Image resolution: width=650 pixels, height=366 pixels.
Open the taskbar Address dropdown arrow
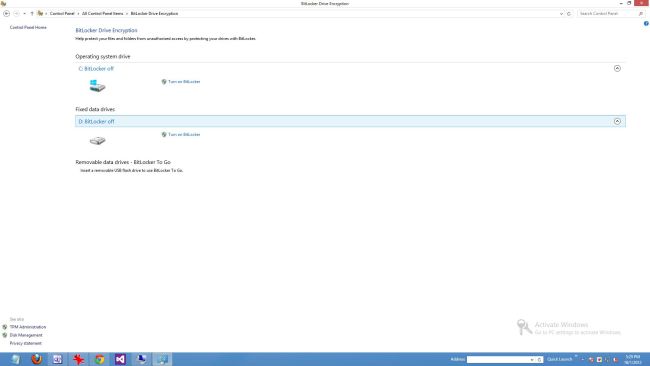[532, 360]
